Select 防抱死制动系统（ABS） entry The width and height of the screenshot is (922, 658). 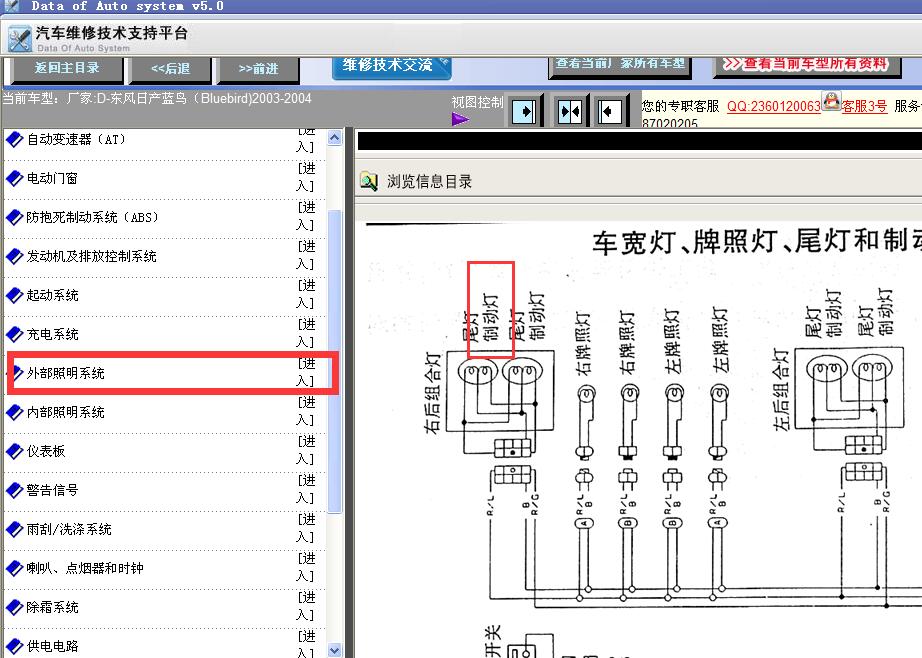coord(93,218)
